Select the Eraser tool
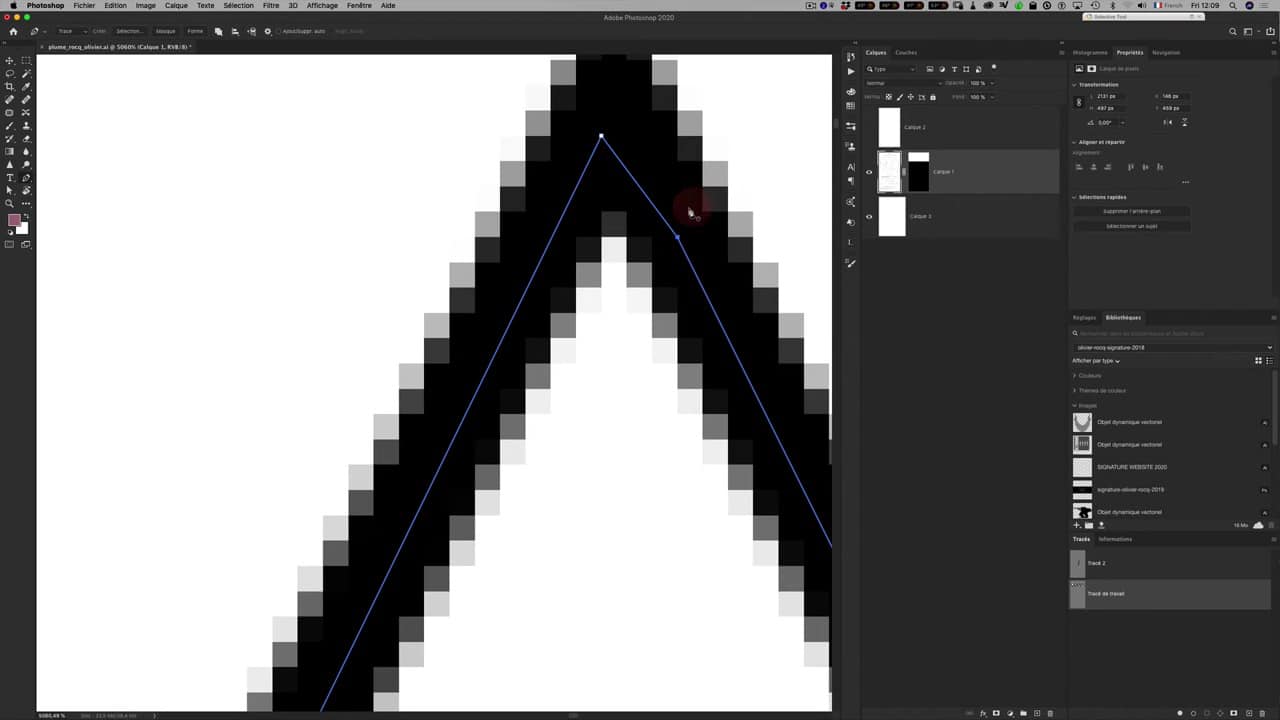 pyautogui.click(x=26, y=139)
